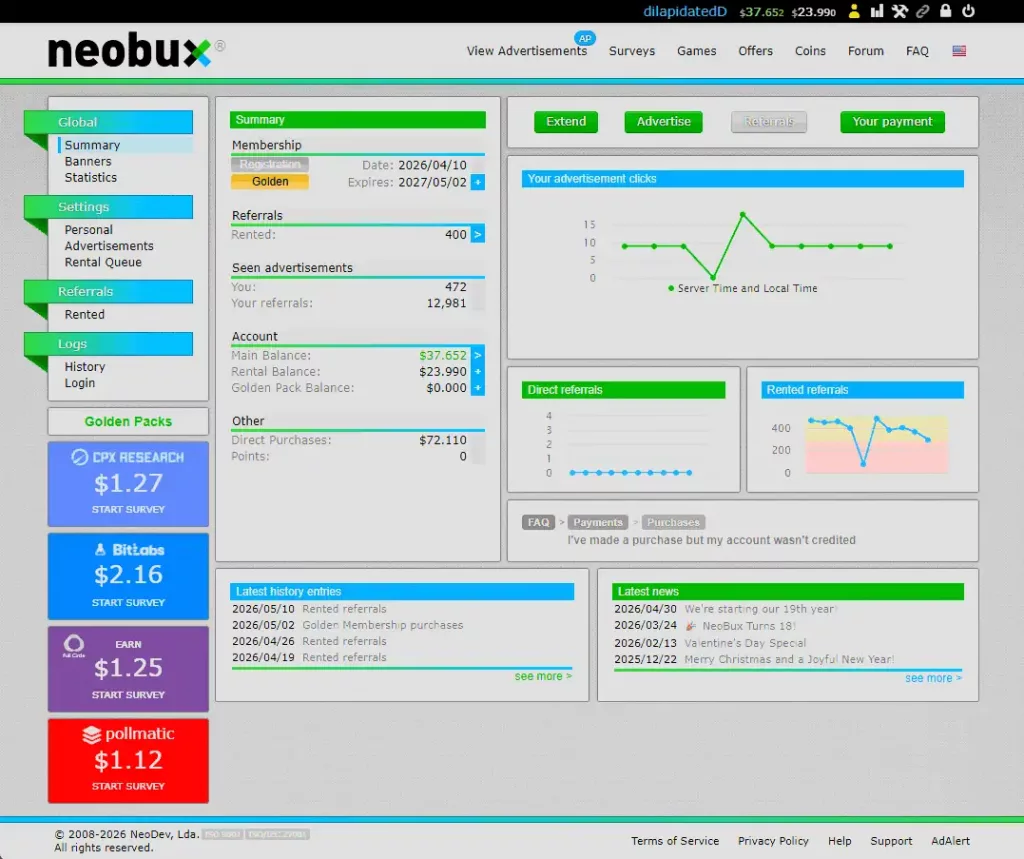1024x859 pixels.
Task: Open FAQ about purchase not credited
Action: (x=711, y=540)
